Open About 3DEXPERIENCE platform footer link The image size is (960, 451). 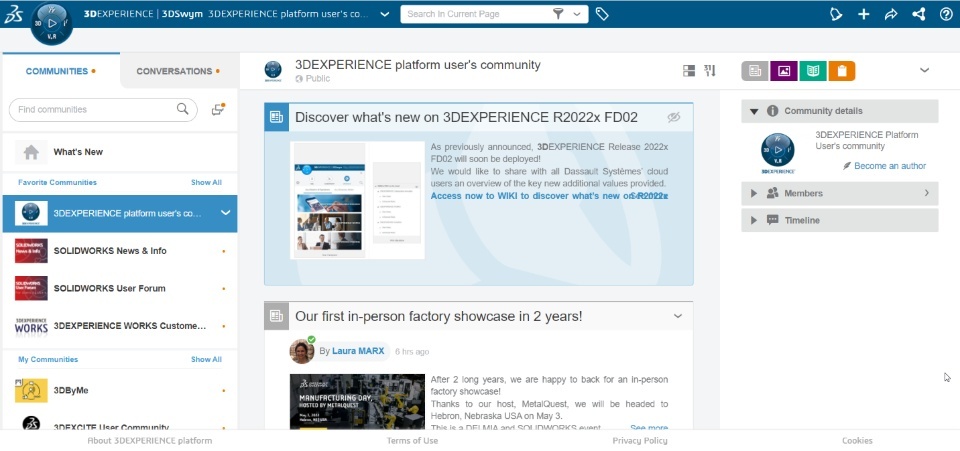click(149, 441)
